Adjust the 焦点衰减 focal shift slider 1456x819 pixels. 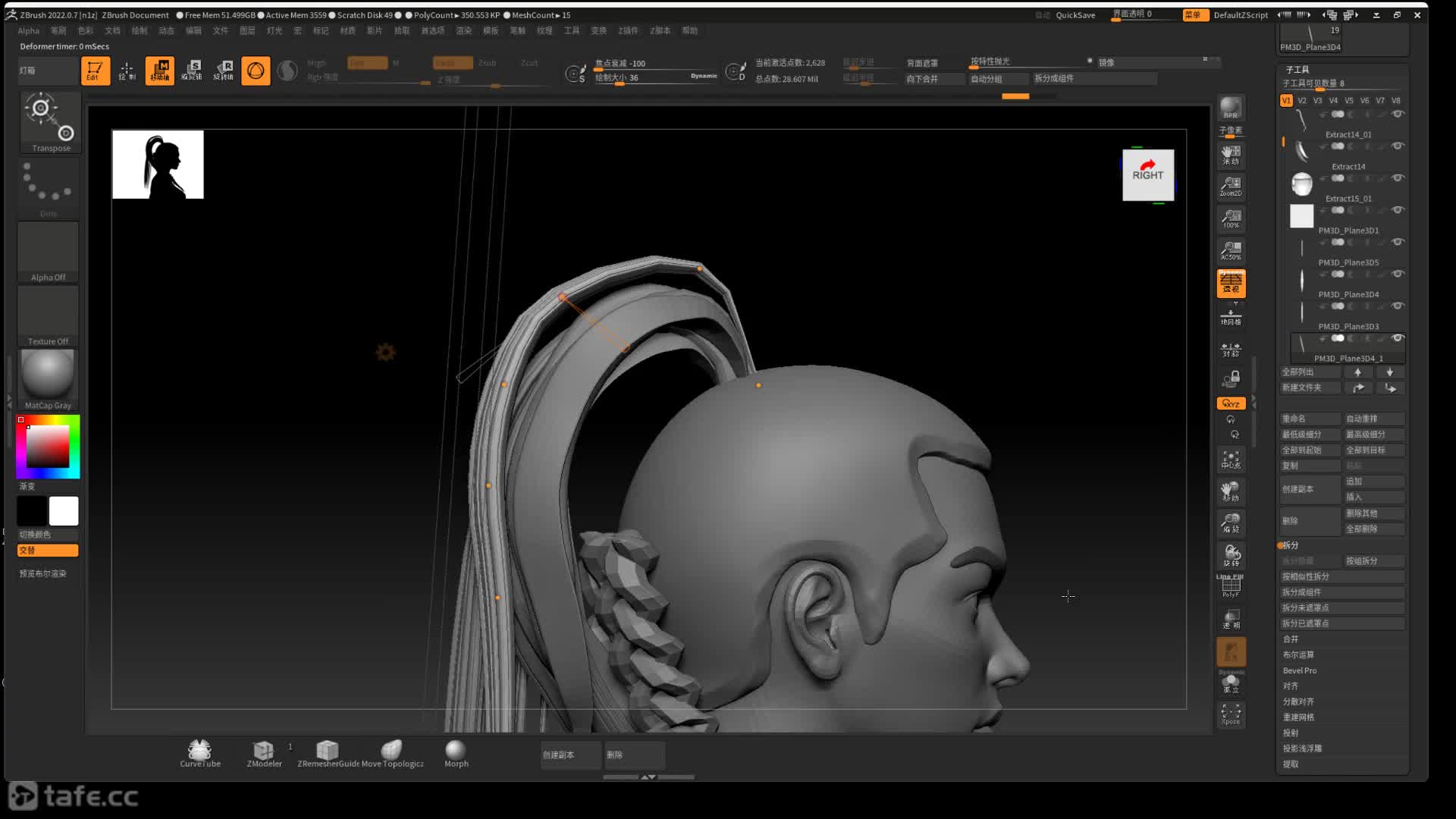[656, 64]
